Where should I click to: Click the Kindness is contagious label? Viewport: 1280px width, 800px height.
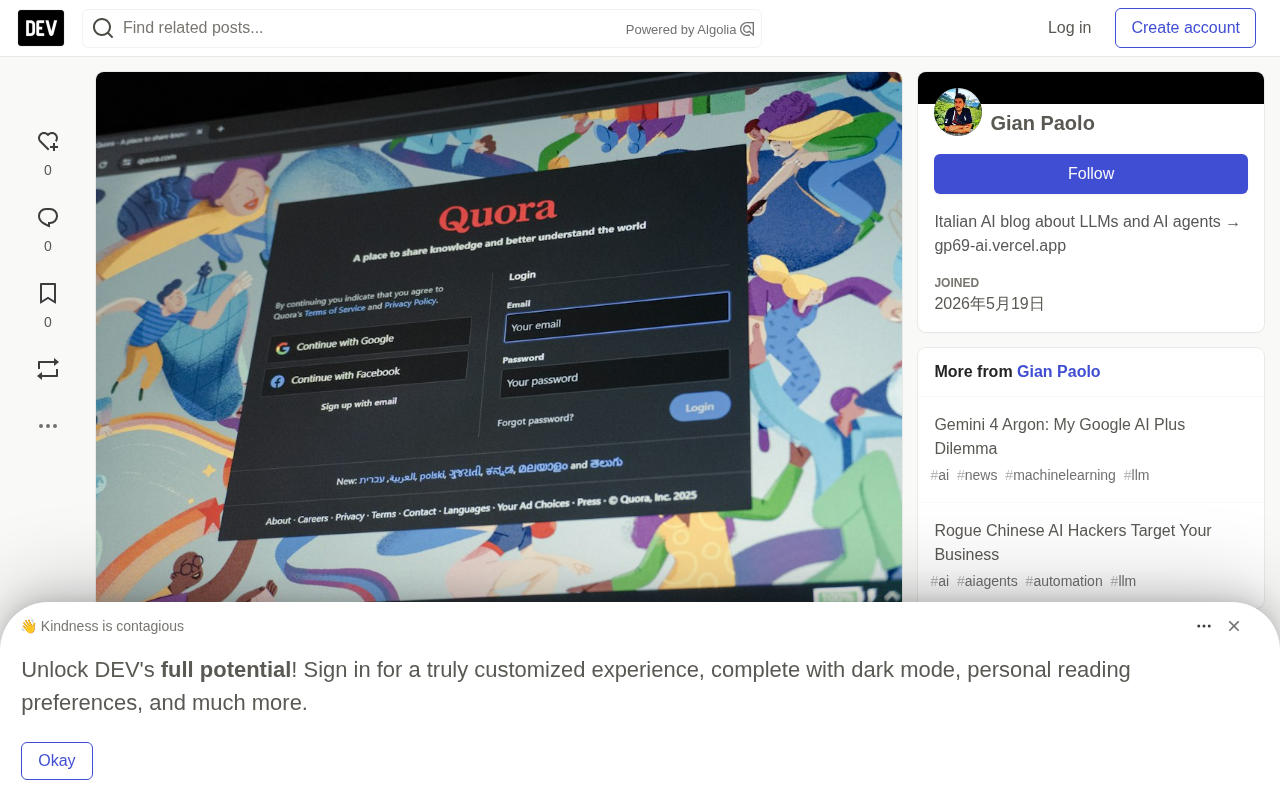102,626
